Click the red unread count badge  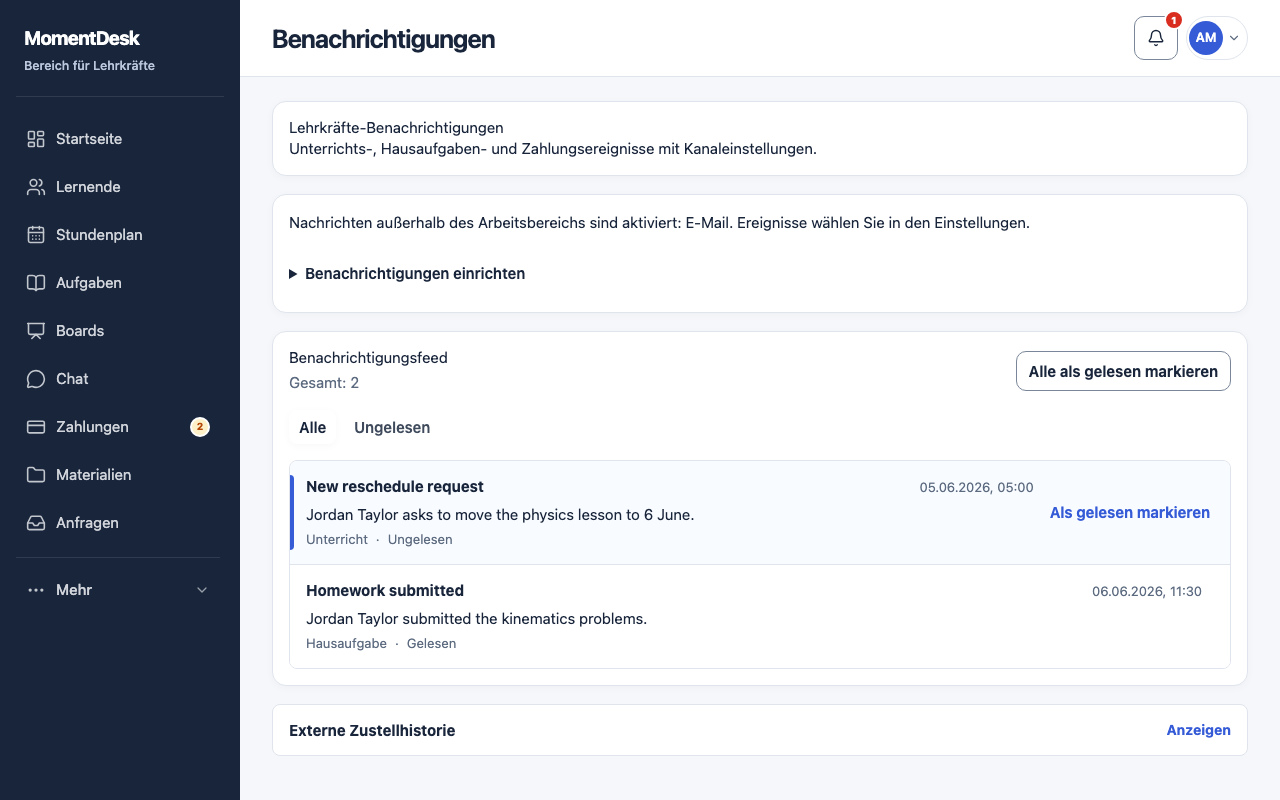pos(1174,20)
